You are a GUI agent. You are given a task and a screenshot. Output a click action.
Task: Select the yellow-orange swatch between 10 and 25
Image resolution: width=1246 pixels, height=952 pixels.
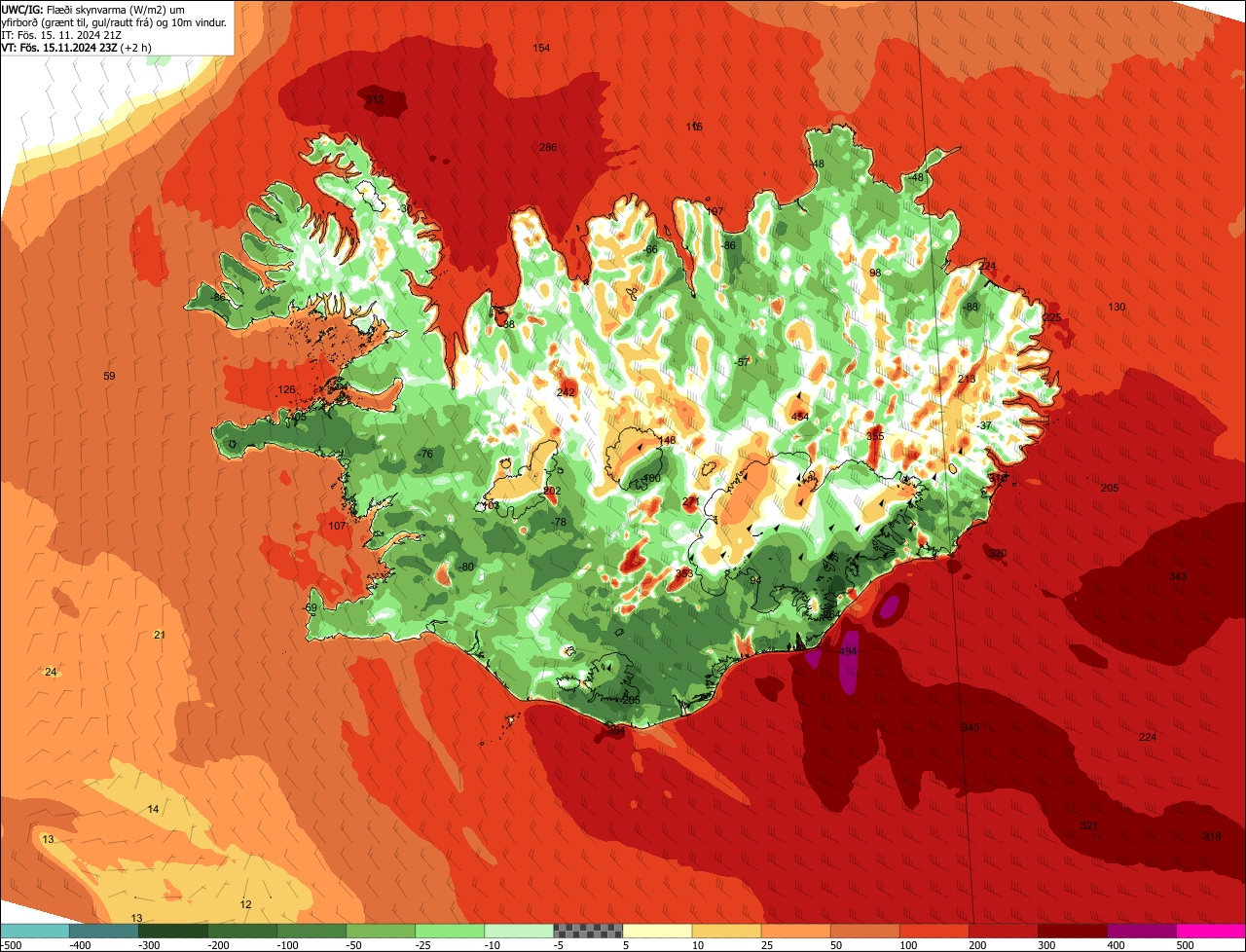(727, 931)
